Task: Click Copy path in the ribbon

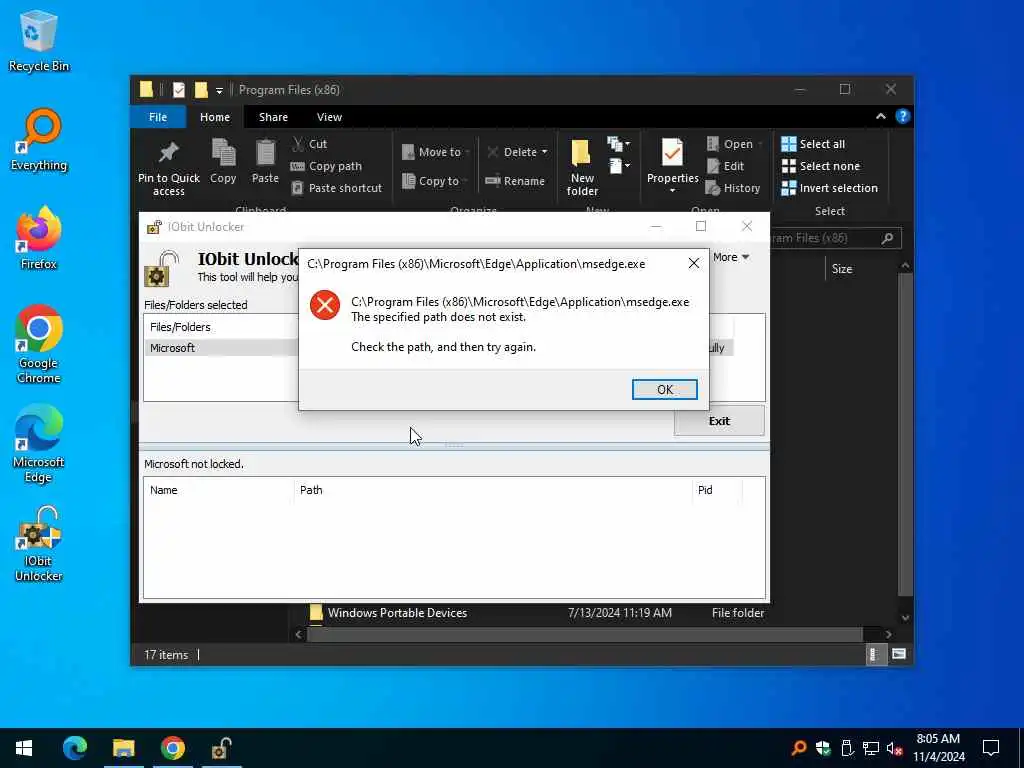Action: point(326,166)
